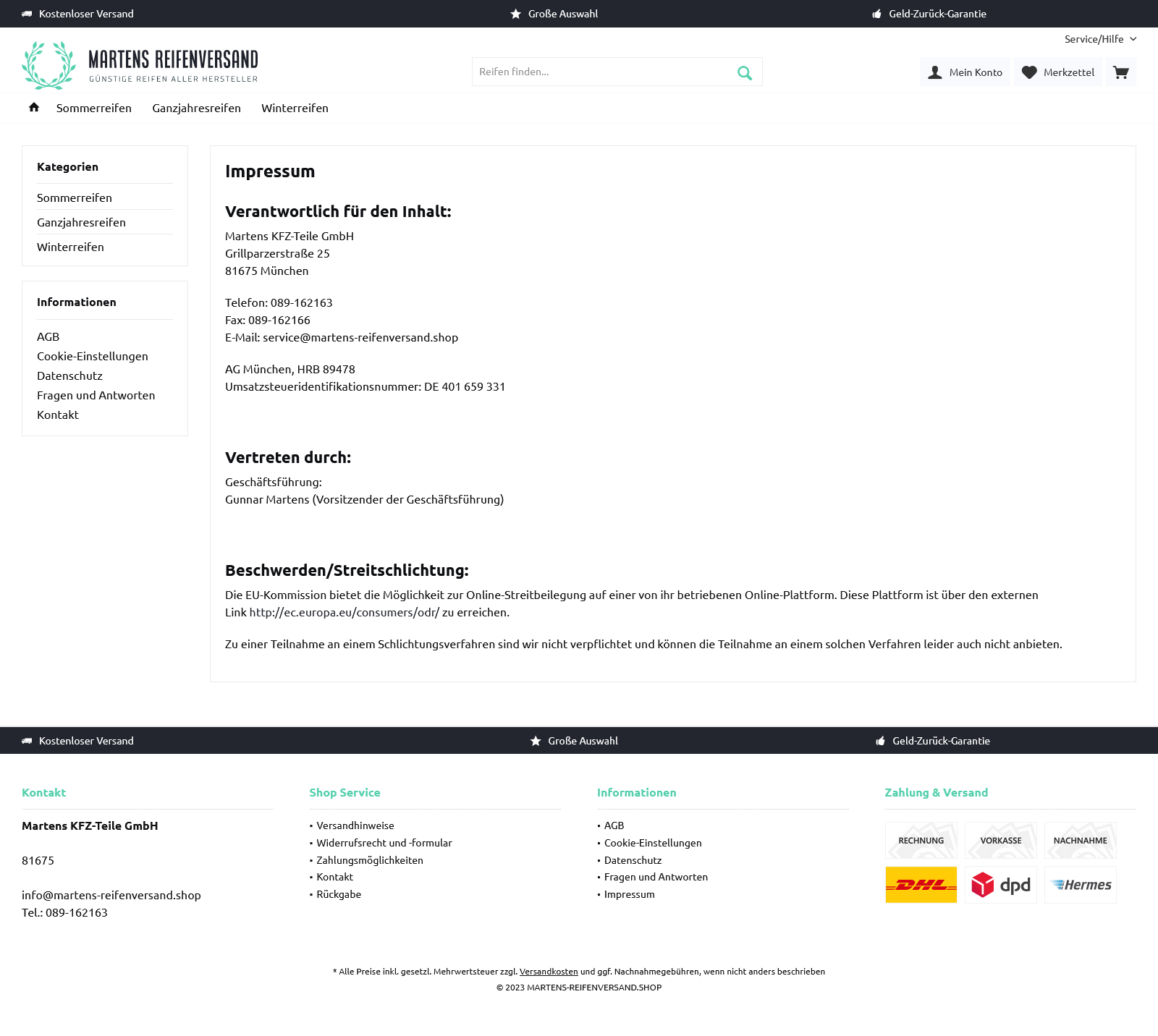Image resolution: width=1158 pixels, height=1036 pixels.
Task: Click the Grillparzerstraße 25 address line
Action: point(277,253)
